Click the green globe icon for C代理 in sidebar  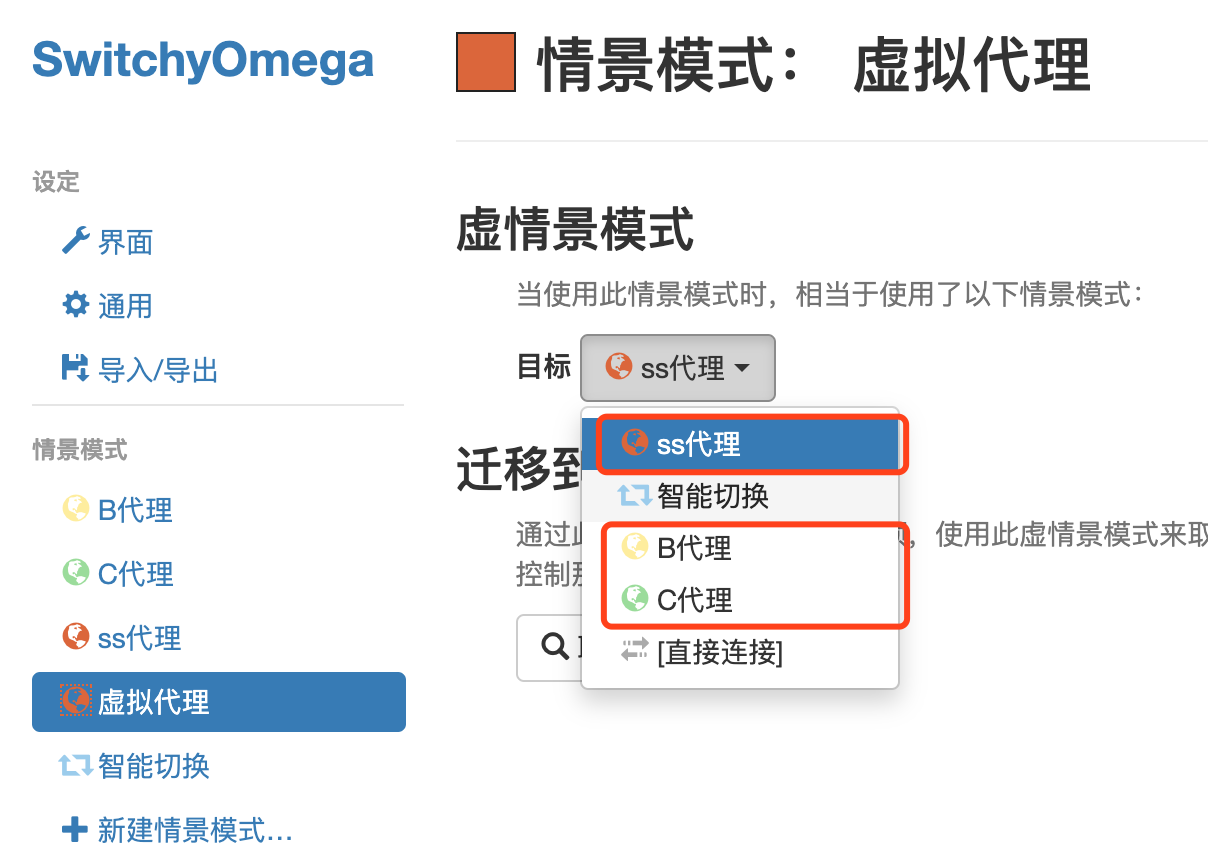pyautogui.click(x=76, y=573)
